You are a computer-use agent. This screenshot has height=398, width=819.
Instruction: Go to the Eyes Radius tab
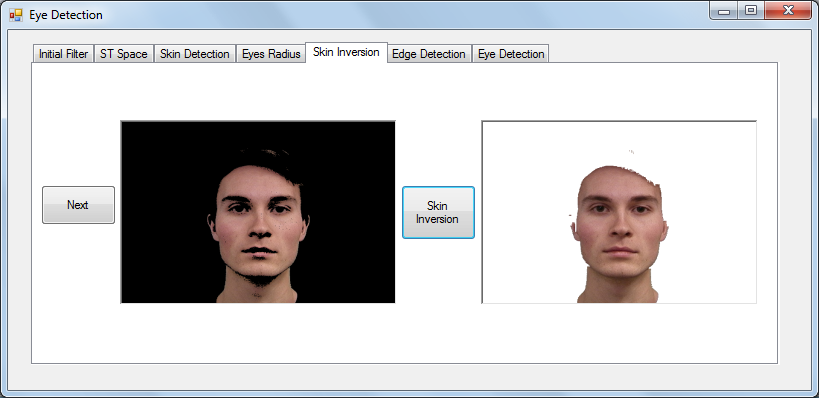point(271,54)
